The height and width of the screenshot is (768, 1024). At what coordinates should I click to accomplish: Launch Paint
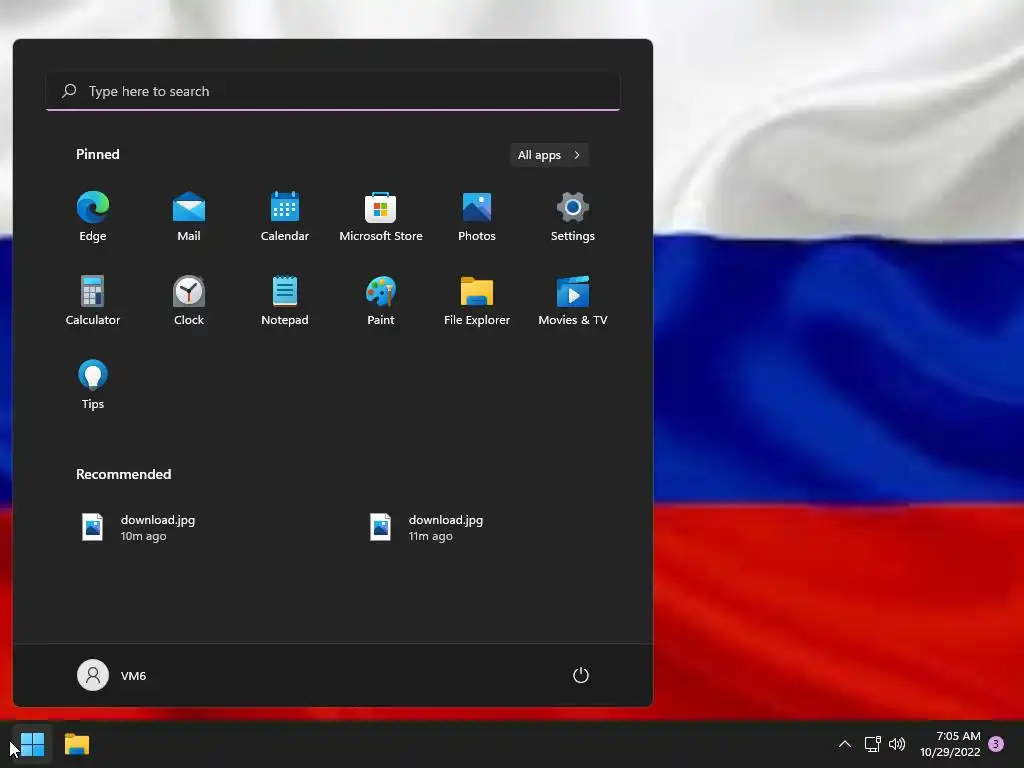pos(381,301)
